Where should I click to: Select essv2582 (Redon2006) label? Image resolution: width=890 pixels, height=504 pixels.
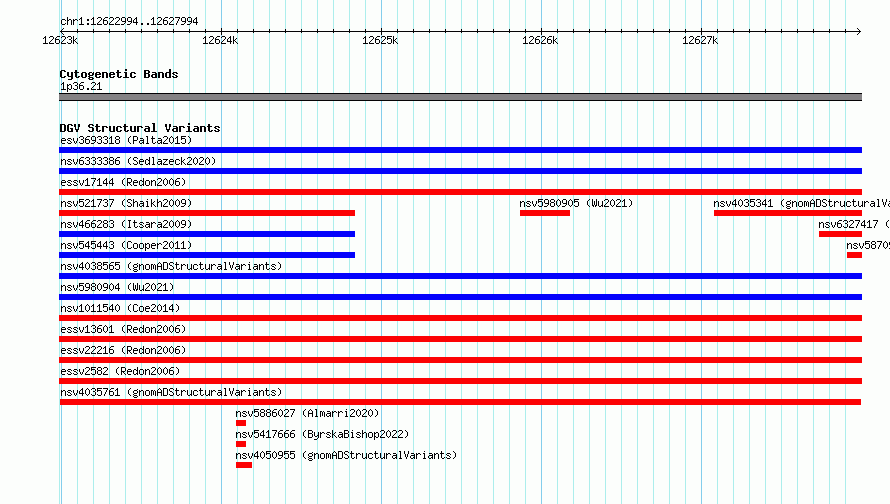click(x=120, y=371)
